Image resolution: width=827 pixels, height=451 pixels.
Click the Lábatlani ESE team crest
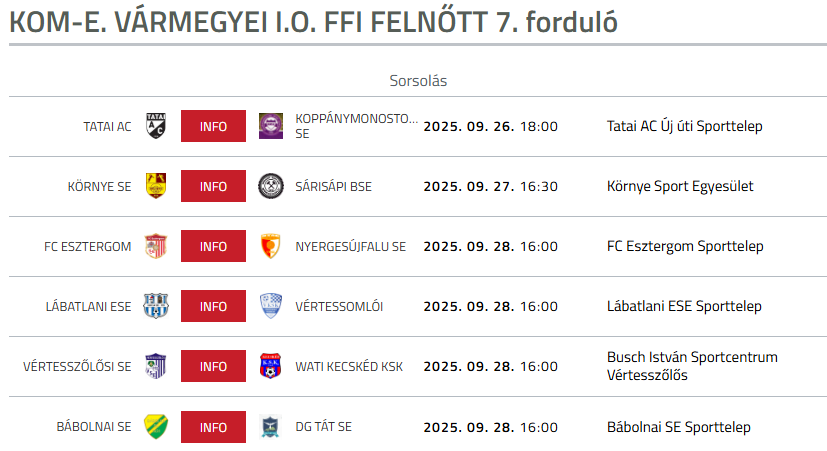click(x=156, y=306)
